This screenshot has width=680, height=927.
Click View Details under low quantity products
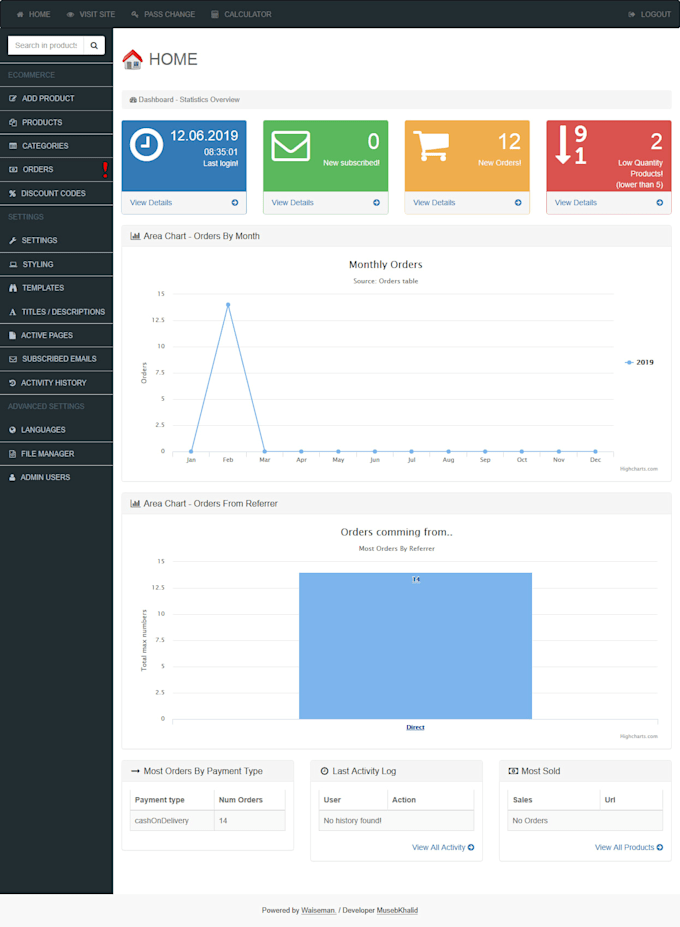576,202
